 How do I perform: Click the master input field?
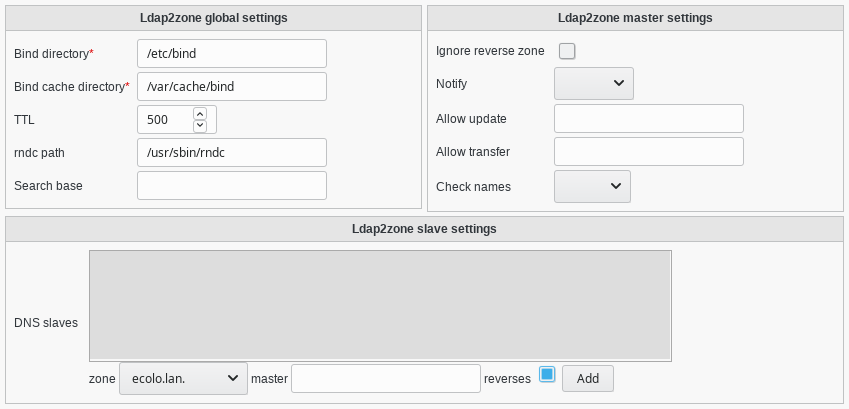pyautogui.click(x=386, y=379)
